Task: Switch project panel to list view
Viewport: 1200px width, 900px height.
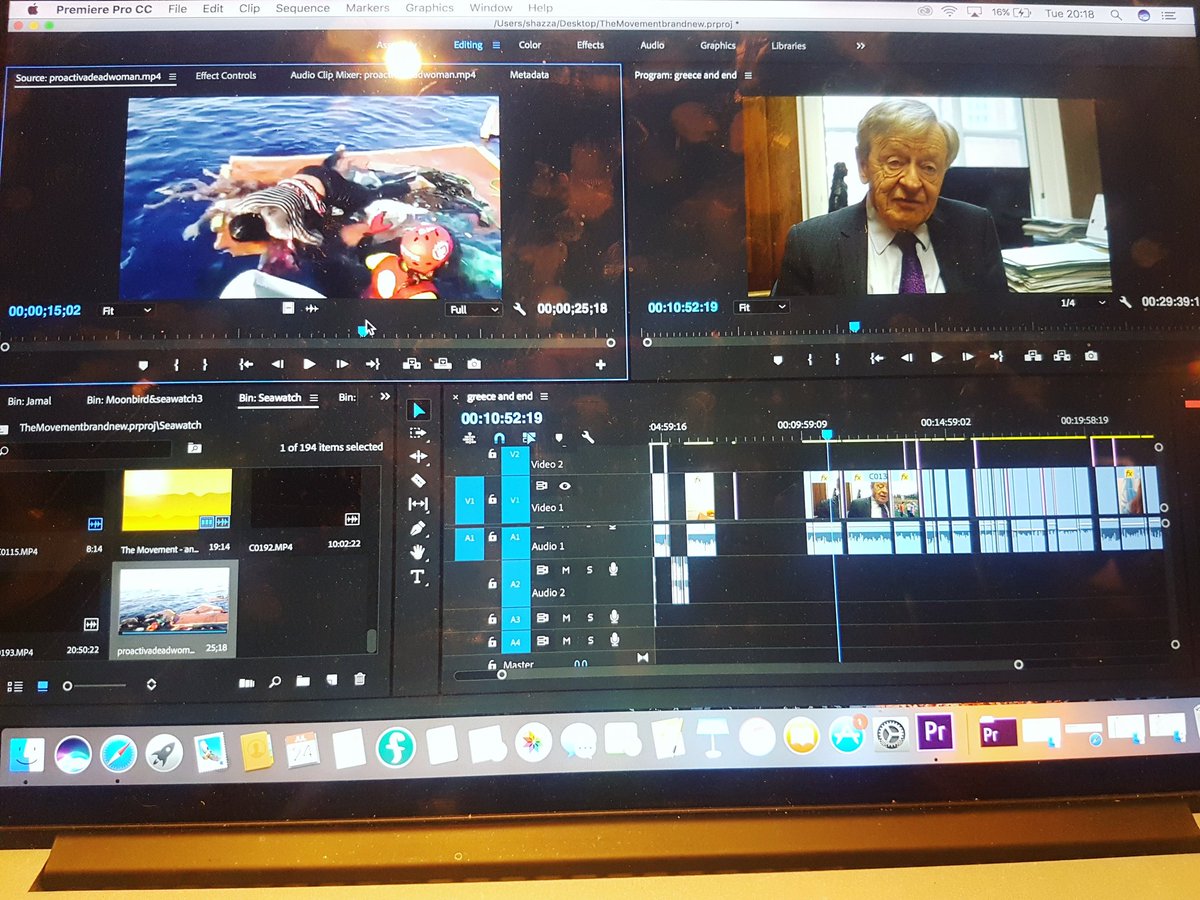Action: [15, 687]
